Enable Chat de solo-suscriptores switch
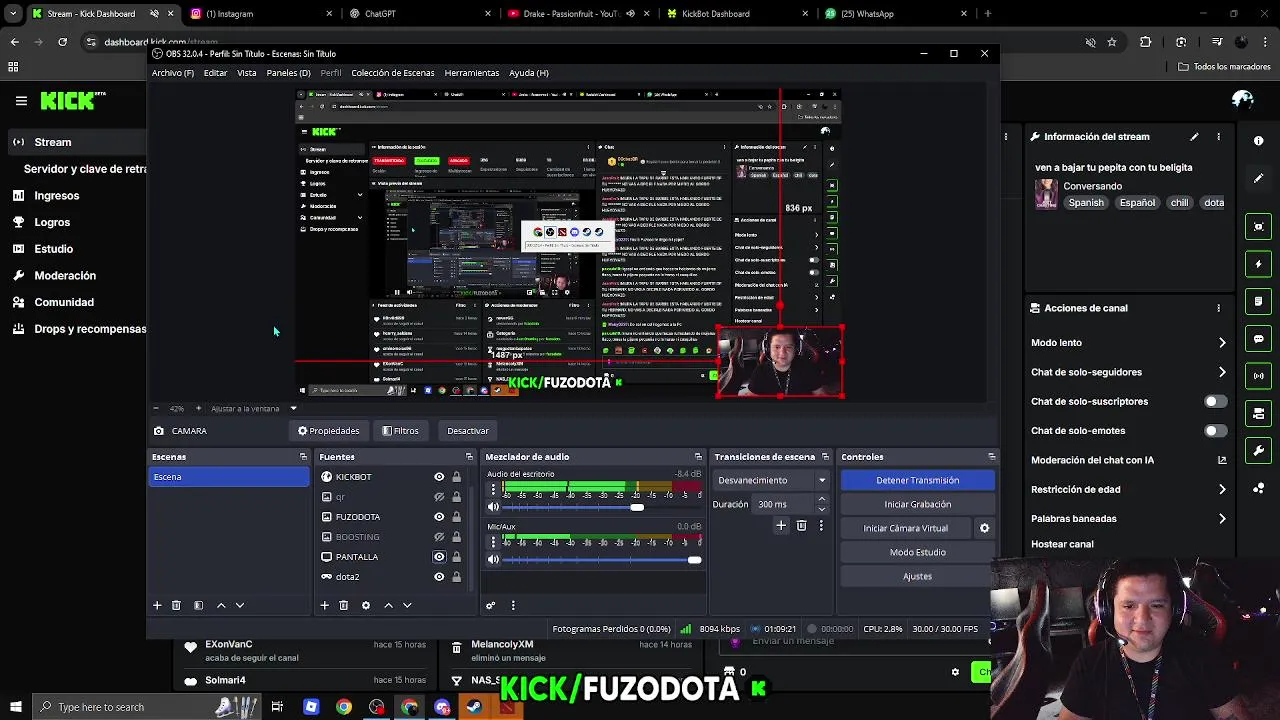 tap(1215, 401)
